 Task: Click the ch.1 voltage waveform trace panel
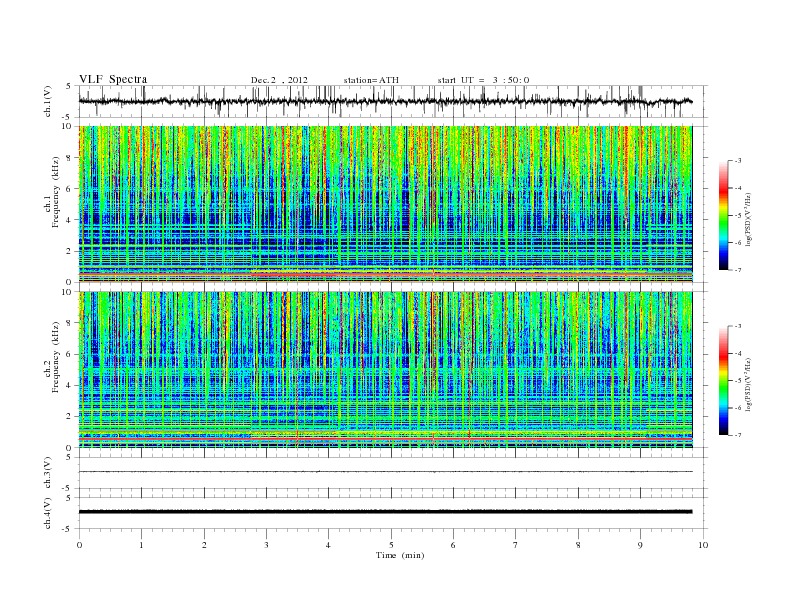(393, 101)
